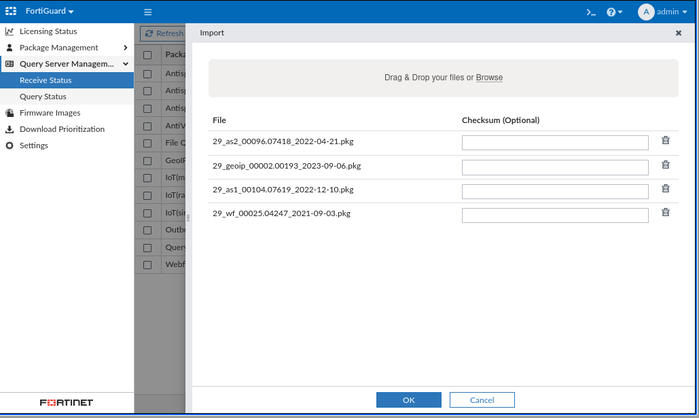Open the FortiGuard module dropdown
699x418 pixels.
49,11
